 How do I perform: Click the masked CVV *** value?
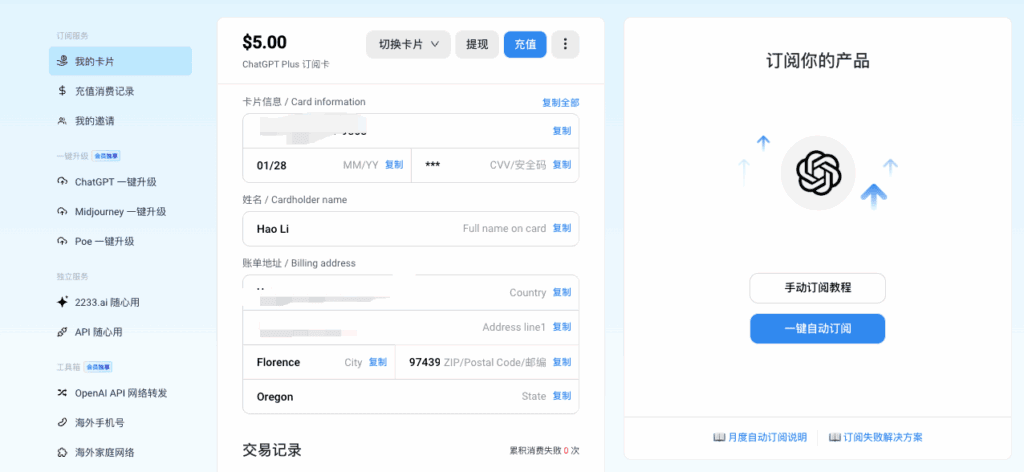click(432, 165)
